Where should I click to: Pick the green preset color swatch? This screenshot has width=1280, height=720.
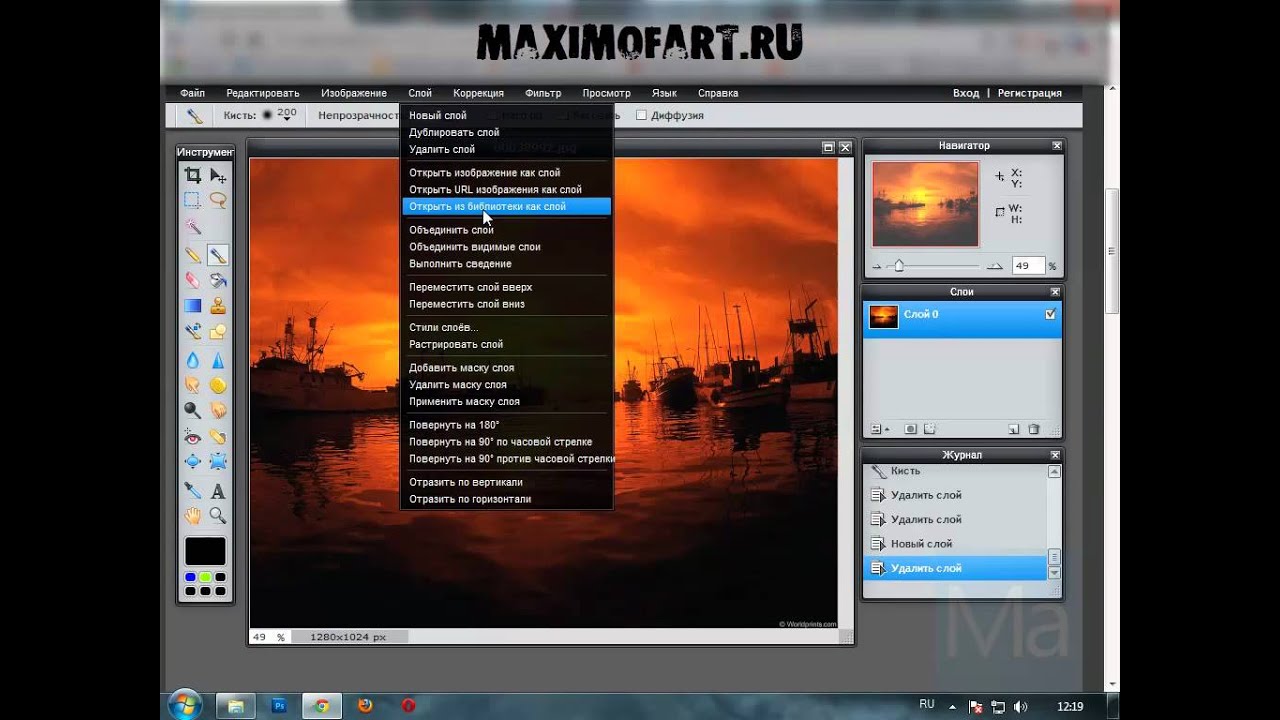205,577
